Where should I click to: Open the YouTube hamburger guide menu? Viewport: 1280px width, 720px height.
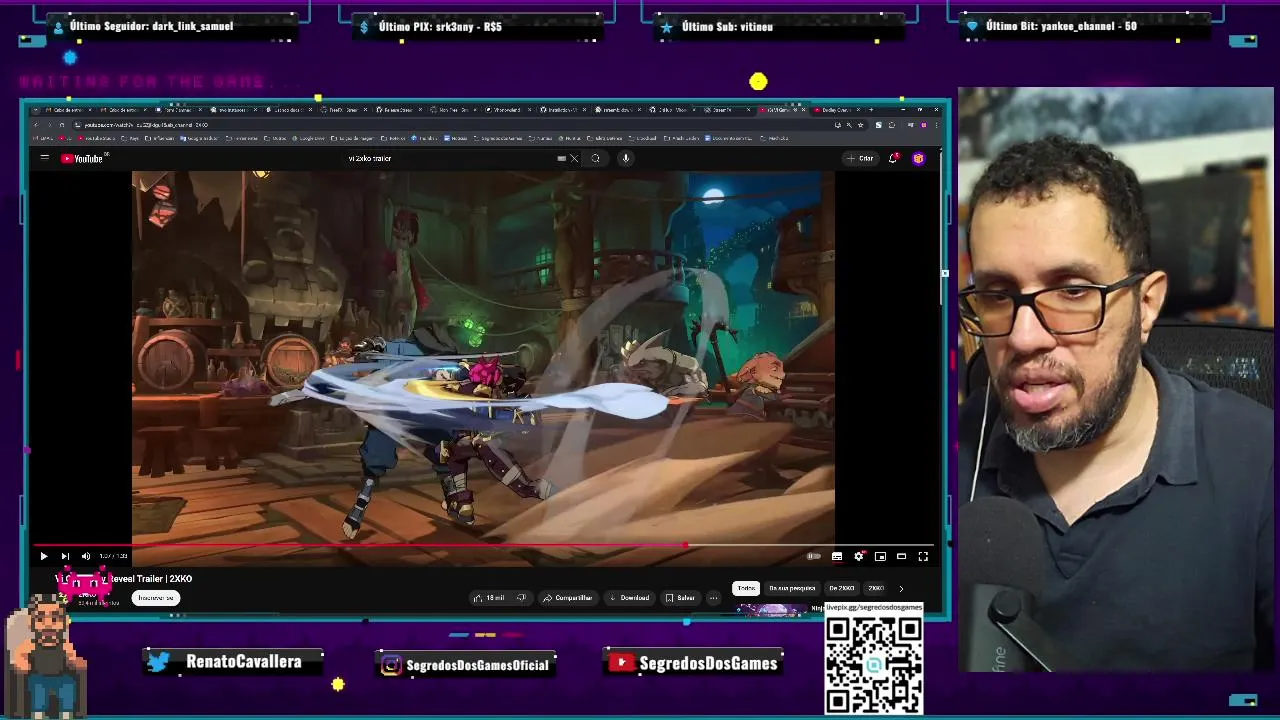coord(44,158)
